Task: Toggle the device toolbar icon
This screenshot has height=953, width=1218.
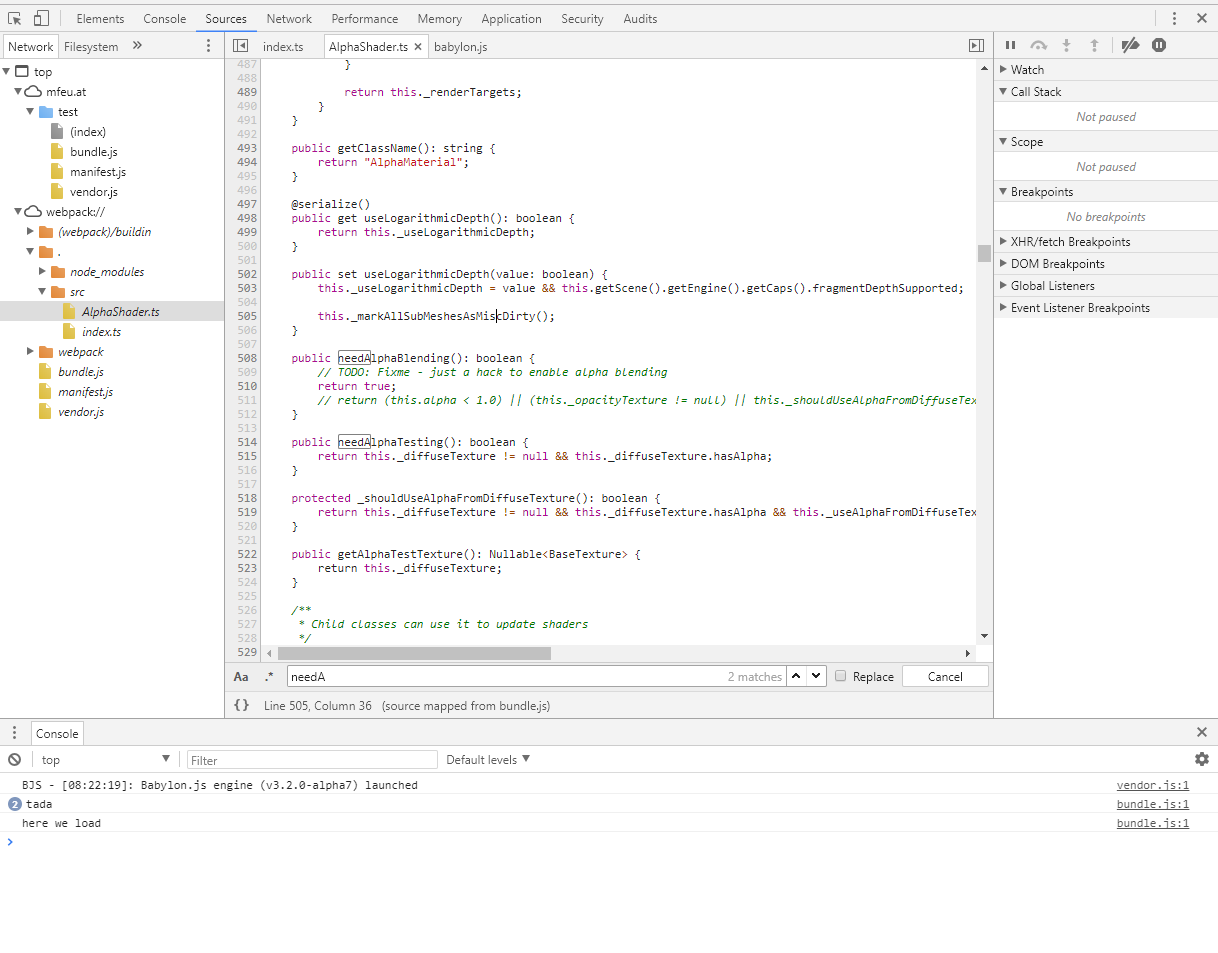Action: 41,18
